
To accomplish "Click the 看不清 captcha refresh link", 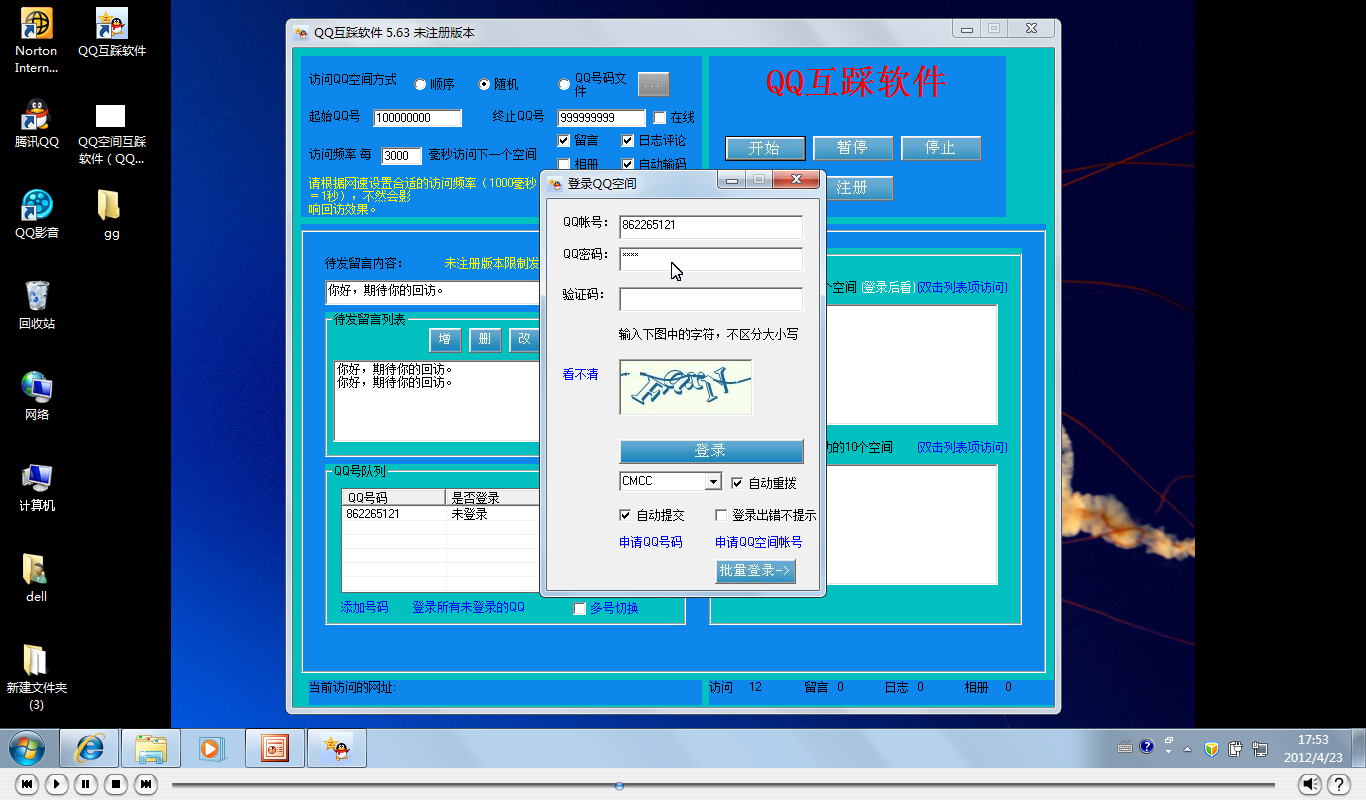I will 580,375.
